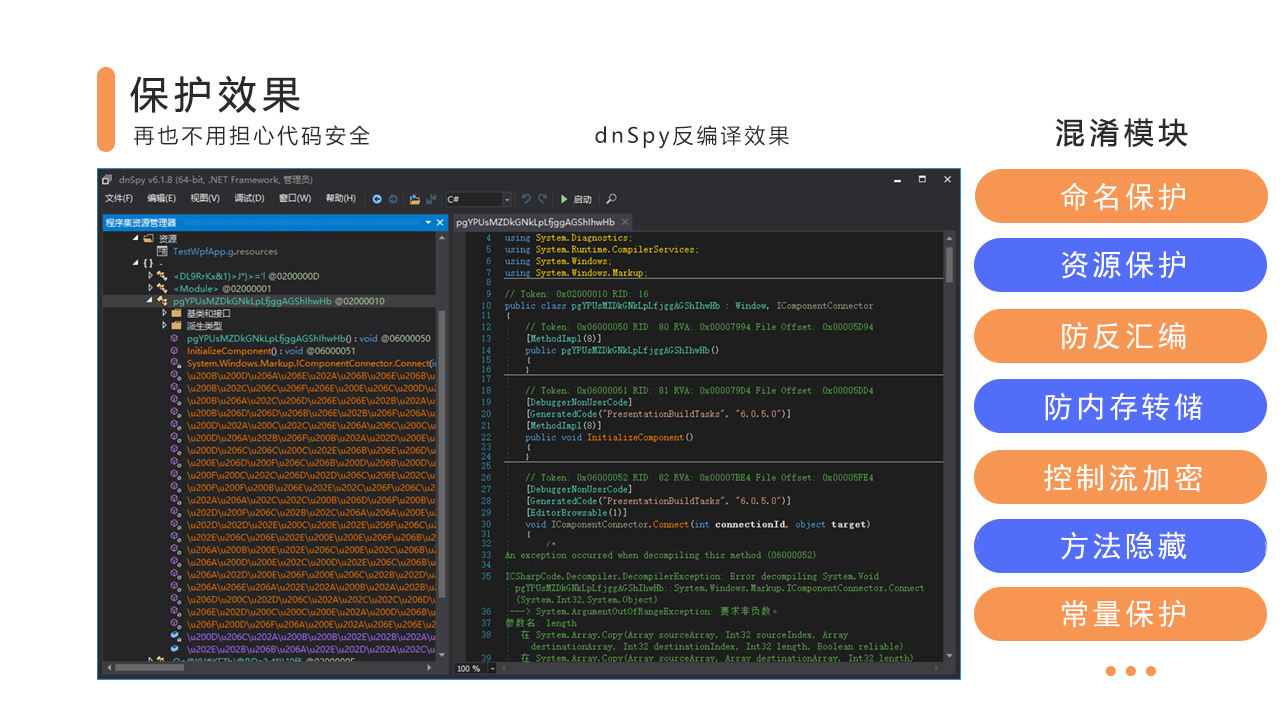Click the code editor vertical scrollbar thumb
Viewport: 1280px width, 720px height.
click(x=949, y=264)
